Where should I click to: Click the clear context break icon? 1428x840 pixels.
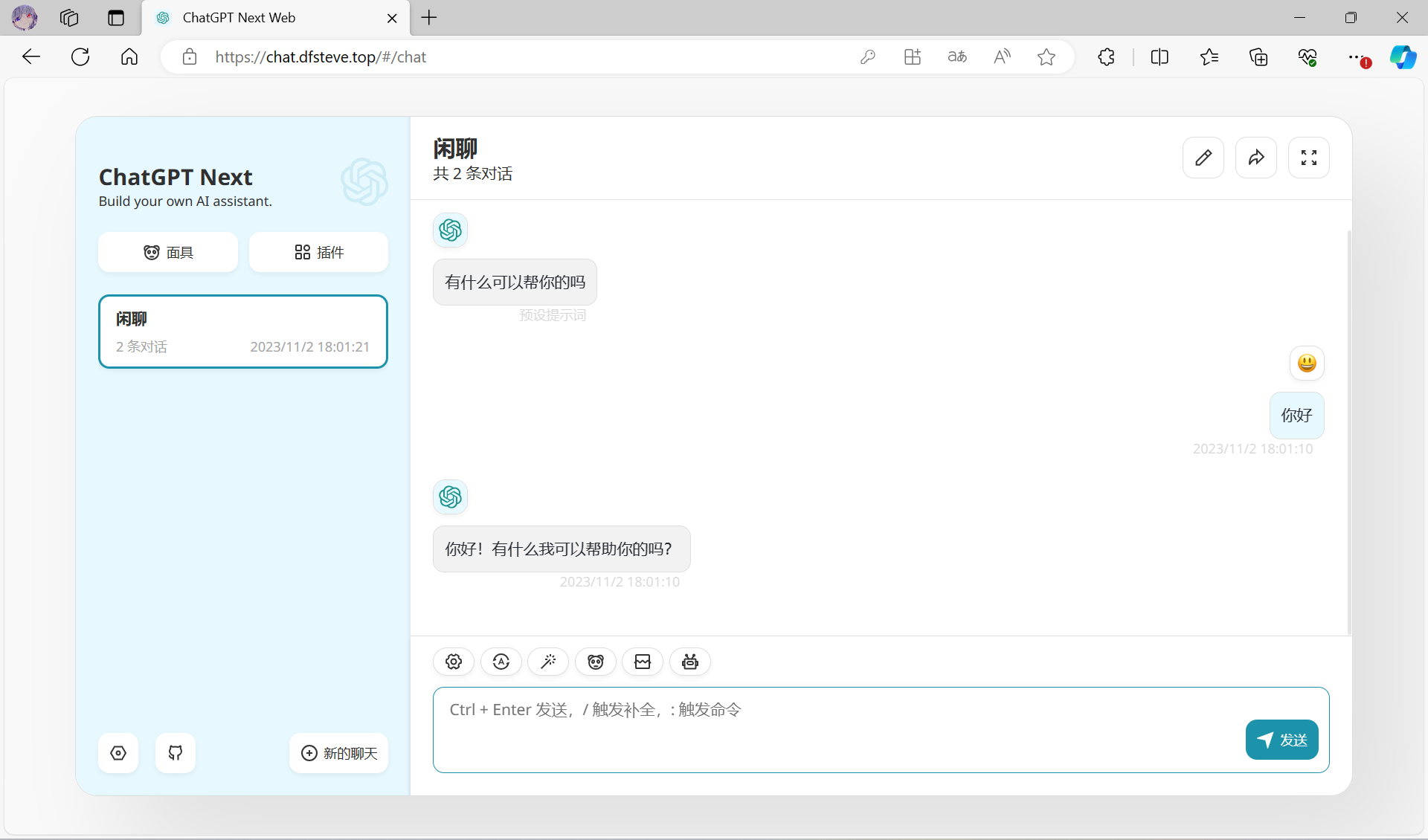[643, 662]
